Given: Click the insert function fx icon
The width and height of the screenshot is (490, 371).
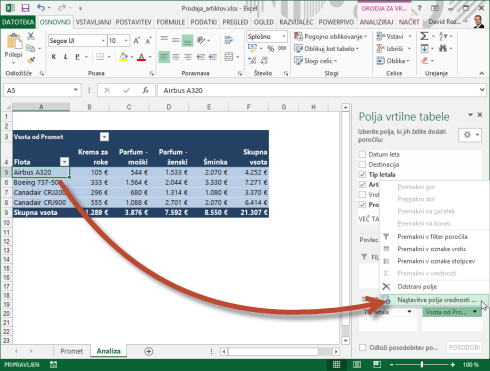Looking at the screenshot, I should (145, 90).
